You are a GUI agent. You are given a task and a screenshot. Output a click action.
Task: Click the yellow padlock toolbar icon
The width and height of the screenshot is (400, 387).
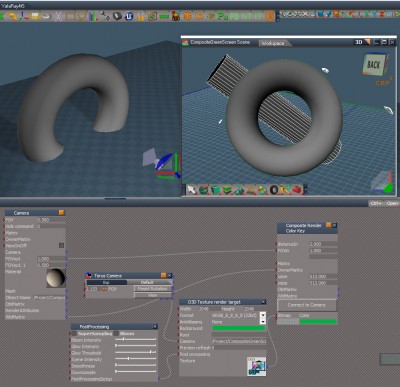click(x=141, y=16)
